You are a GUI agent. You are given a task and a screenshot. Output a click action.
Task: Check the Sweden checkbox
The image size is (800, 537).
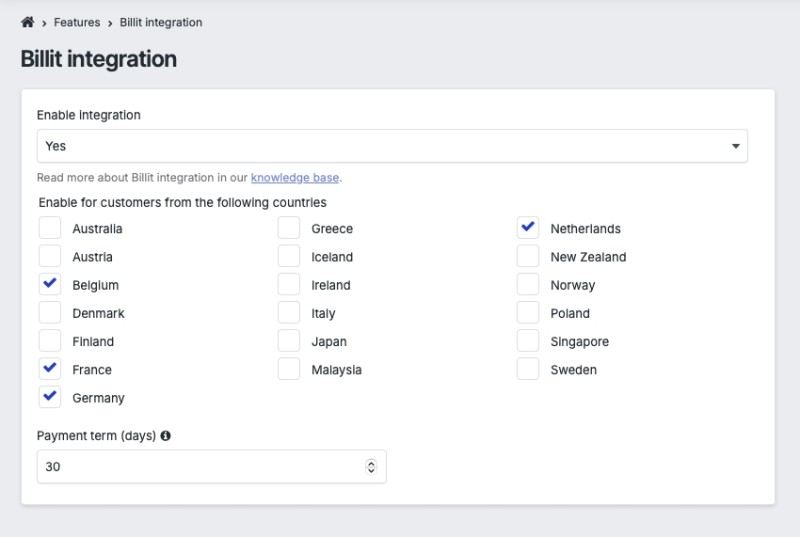pos(528,368)
